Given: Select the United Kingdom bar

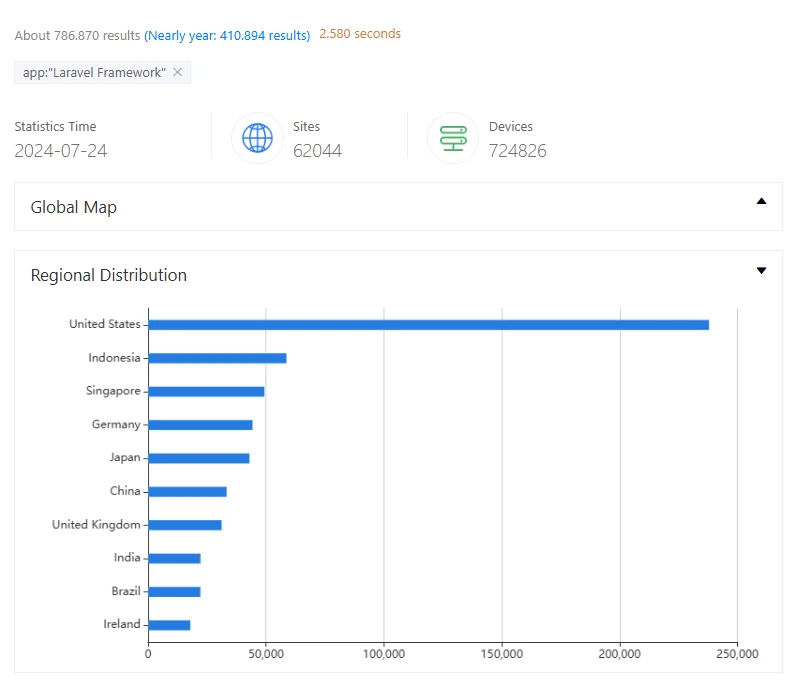Looking at the screenshot, I should point(185,525).
